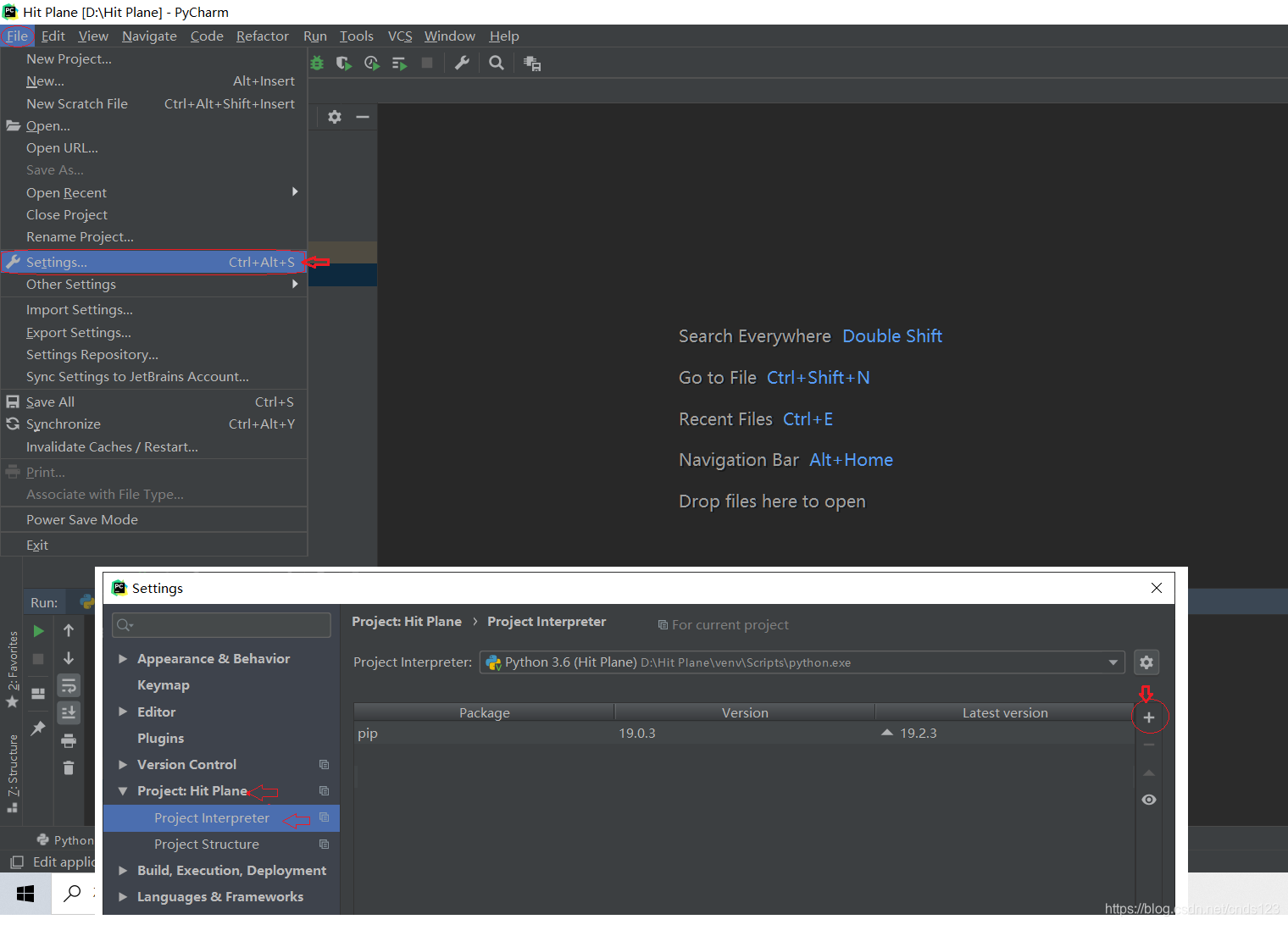
Task: Click the Search Everywhere magnifier icon
Action: tap(497, 63)
